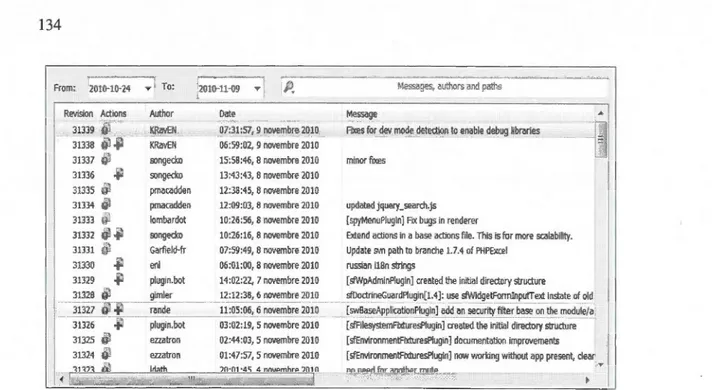Select author pmacadden in revision 31335 row
Image resolution: width=712 pixels, height=390 pixels.
coord(170,191)
